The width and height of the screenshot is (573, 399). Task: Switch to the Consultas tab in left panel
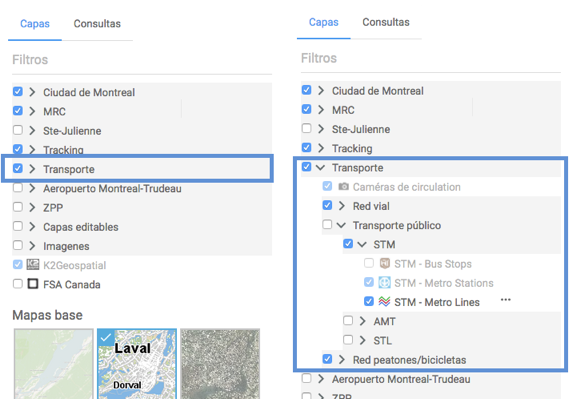point(97,24)
